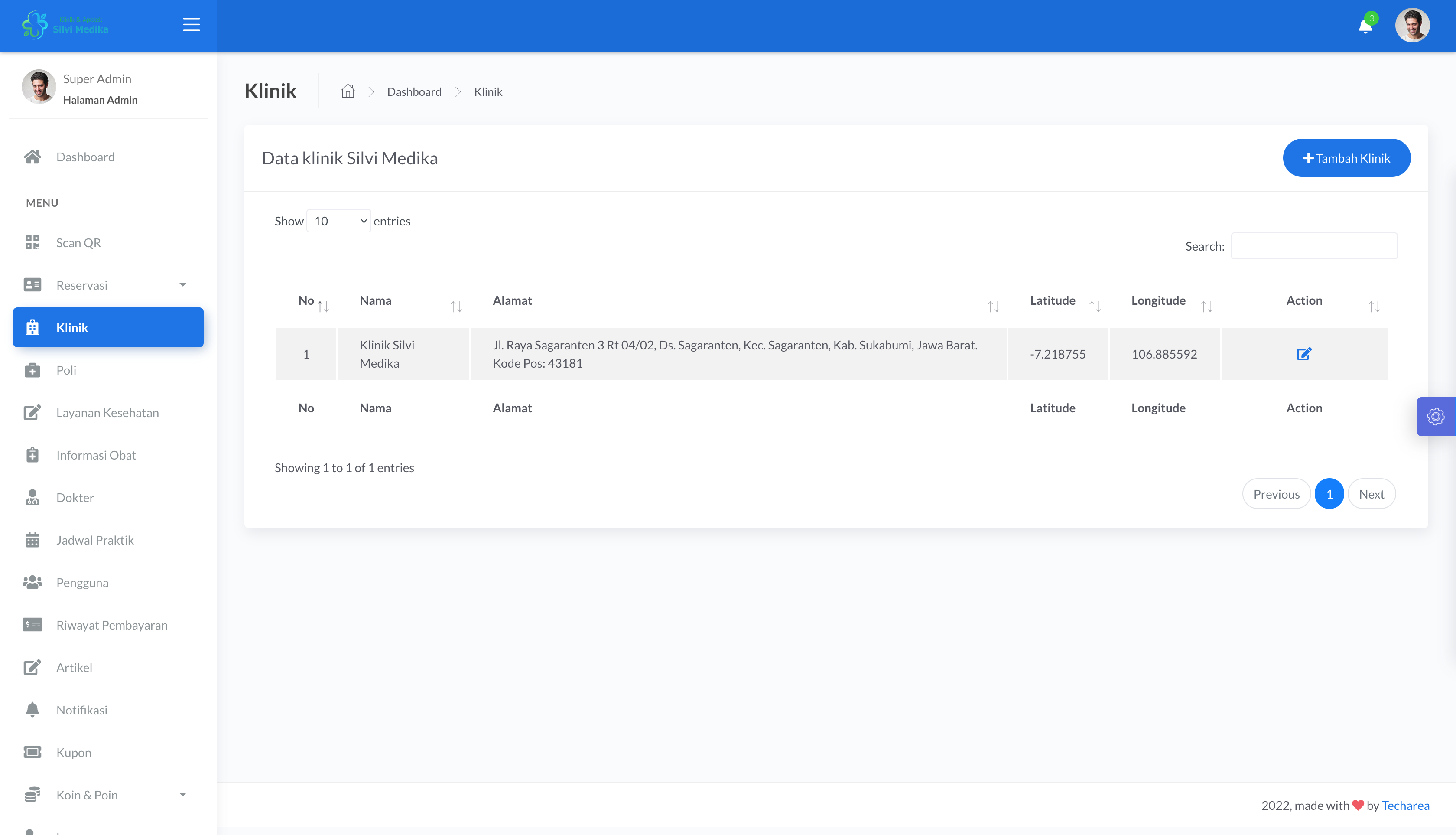Edit the Klinik Silvi Medika row
The width and height of the screenshot is (1456, 835).
click(1303, 354)
